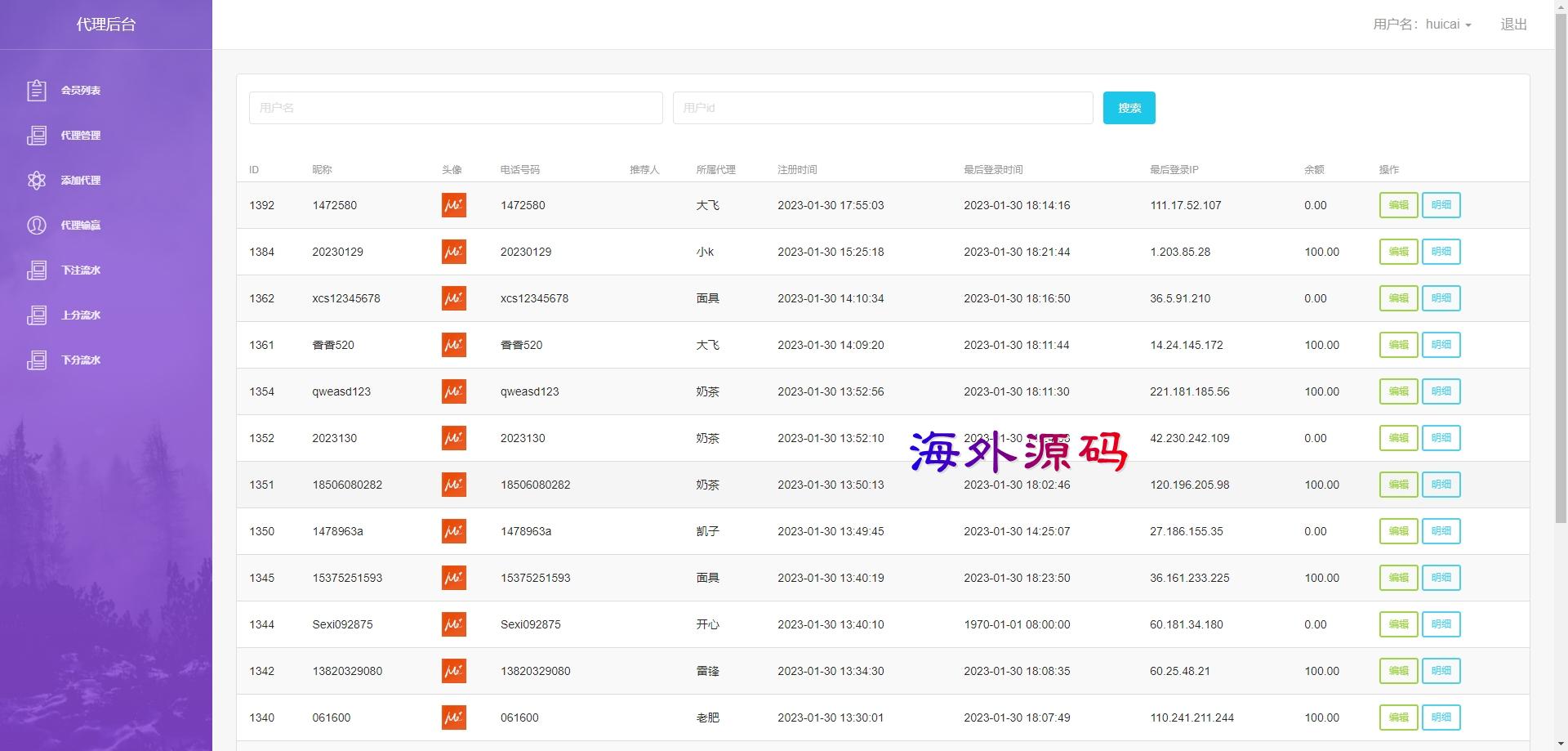
Task: Edit user 1478963a via 编辑
Action: [1399, 531]
